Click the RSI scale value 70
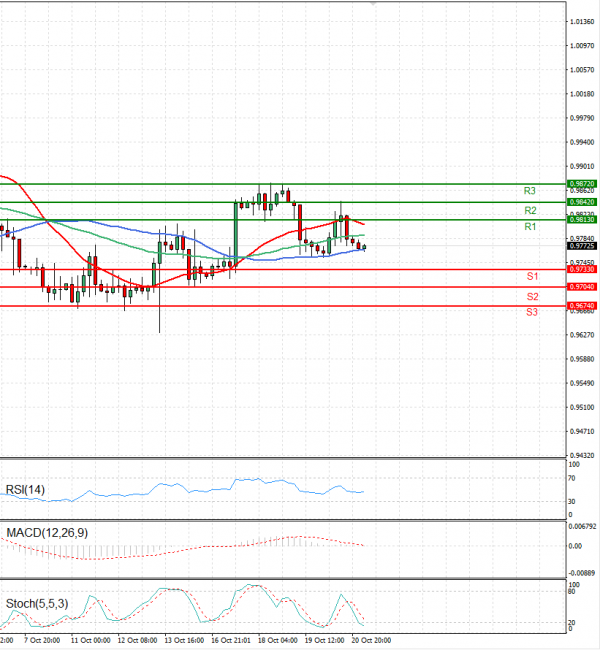Image resolution: width=600 pixels, height=650 pixels. point(571,478)
